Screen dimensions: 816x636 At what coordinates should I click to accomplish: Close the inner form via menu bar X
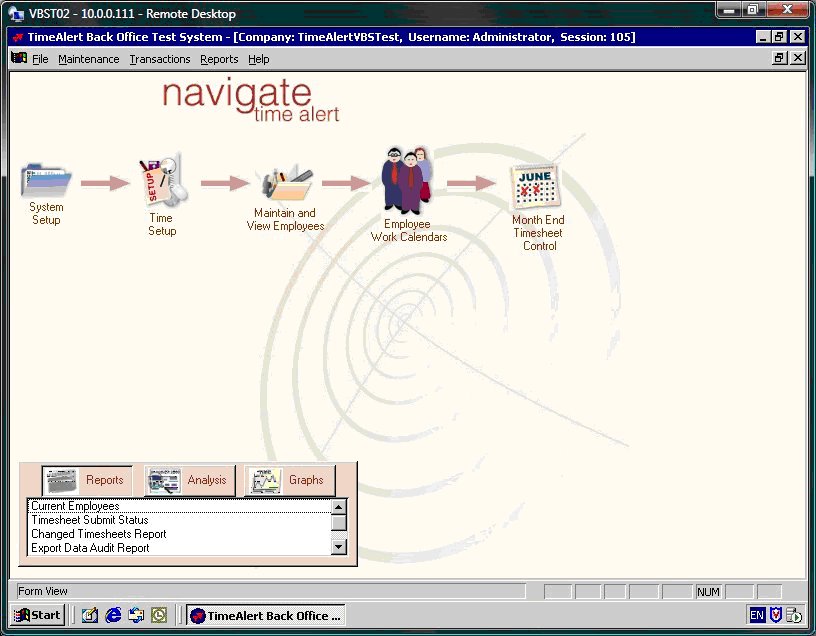[x=798, y=58]
